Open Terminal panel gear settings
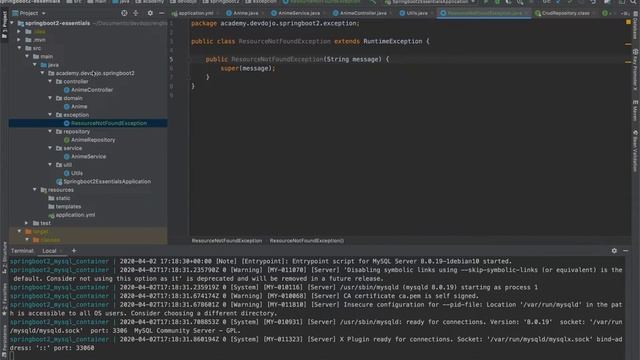 click(x=614, y=251)
